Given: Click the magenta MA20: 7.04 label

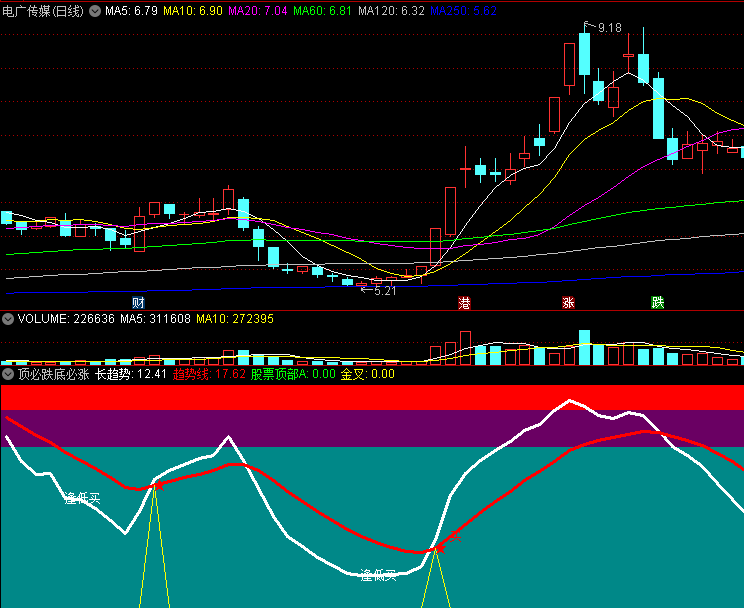Looking at the screenshot, I should click(x=258, y=11).
